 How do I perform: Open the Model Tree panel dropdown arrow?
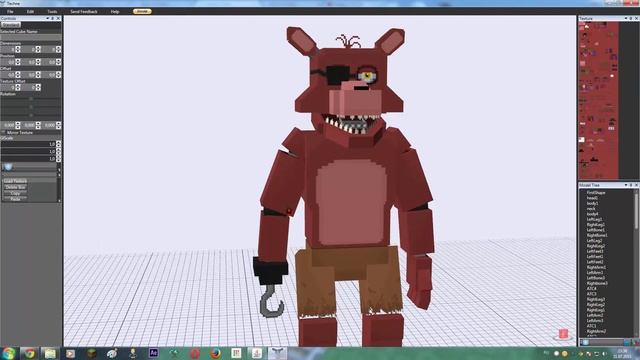(626, 185)
